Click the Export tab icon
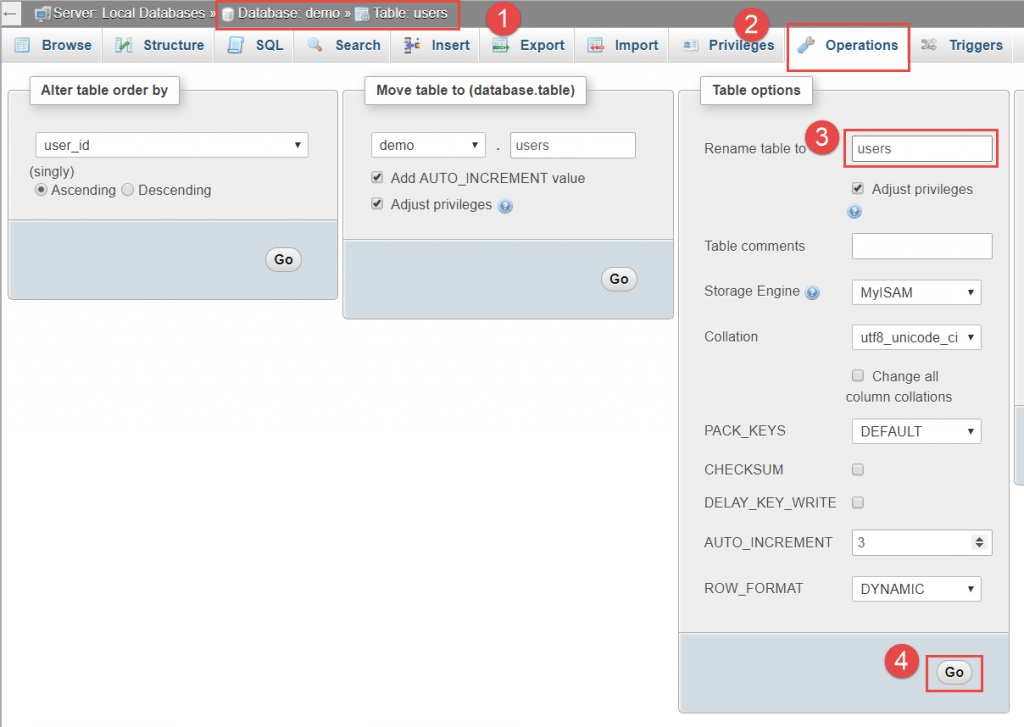The width and height of the screenshot is (1024, 727). 500,45
